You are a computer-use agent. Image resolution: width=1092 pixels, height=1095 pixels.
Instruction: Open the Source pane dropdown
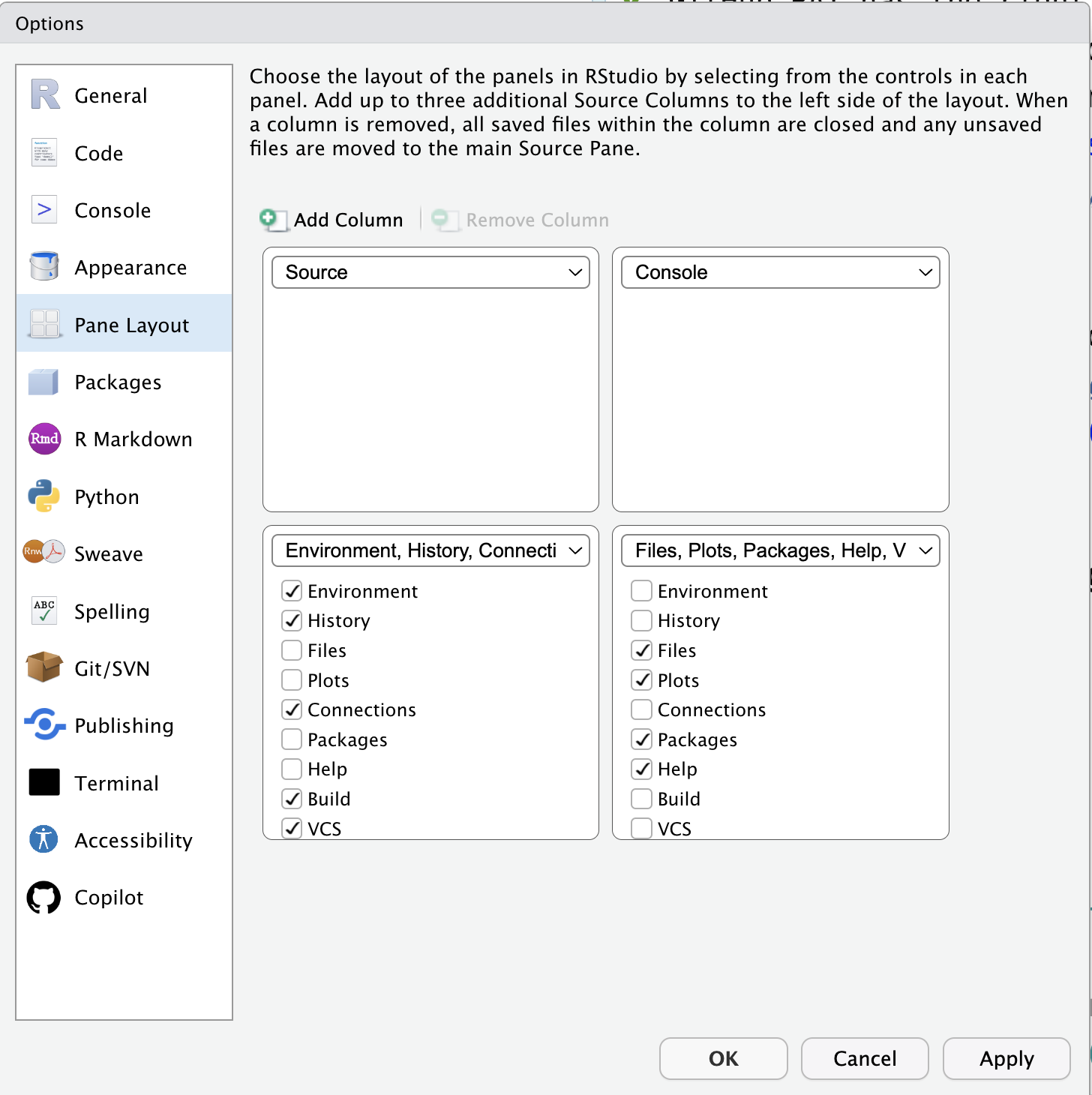430,272
